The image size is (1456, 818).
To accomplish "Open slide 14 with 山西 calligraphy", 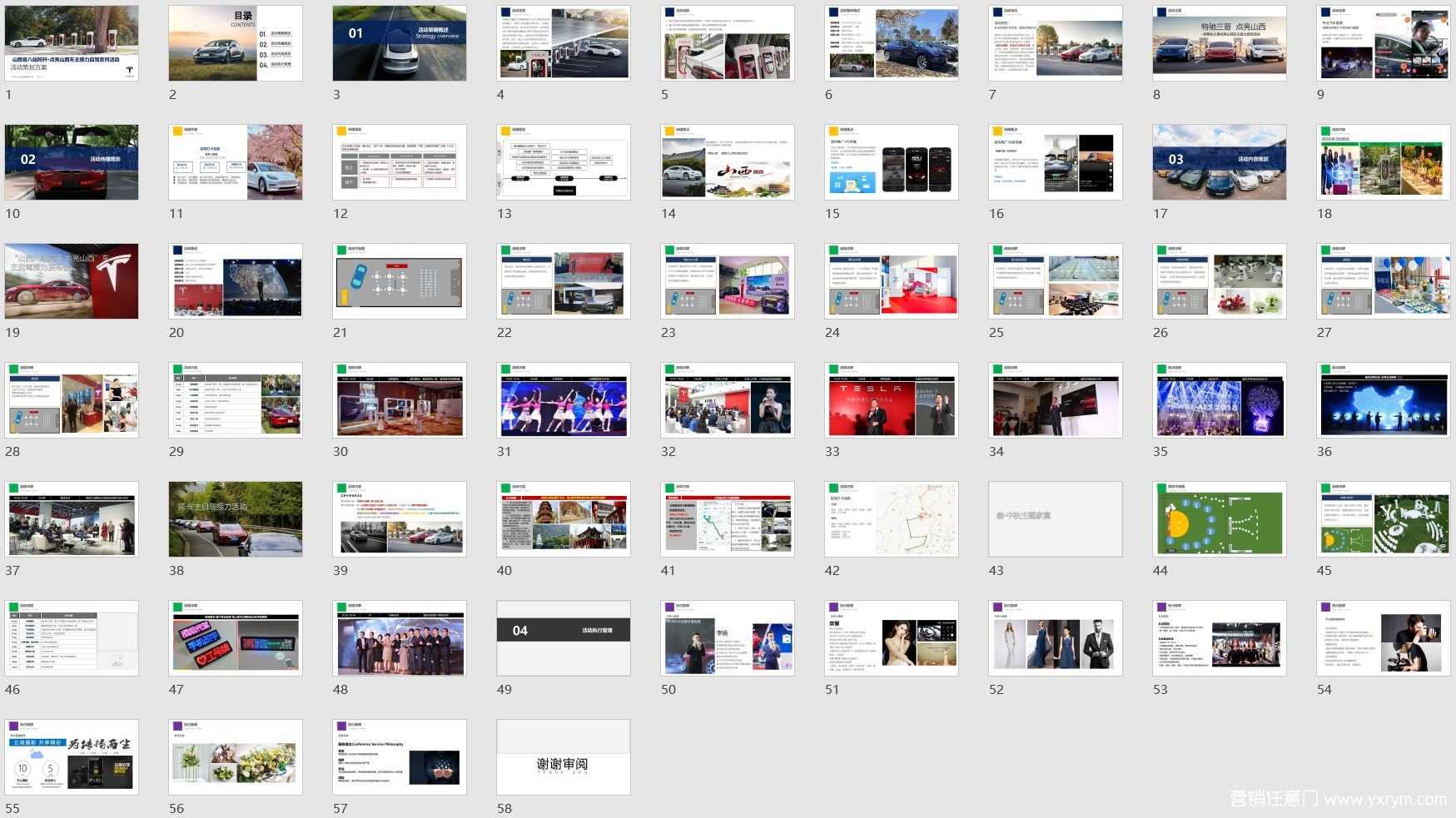I will 728,162.
